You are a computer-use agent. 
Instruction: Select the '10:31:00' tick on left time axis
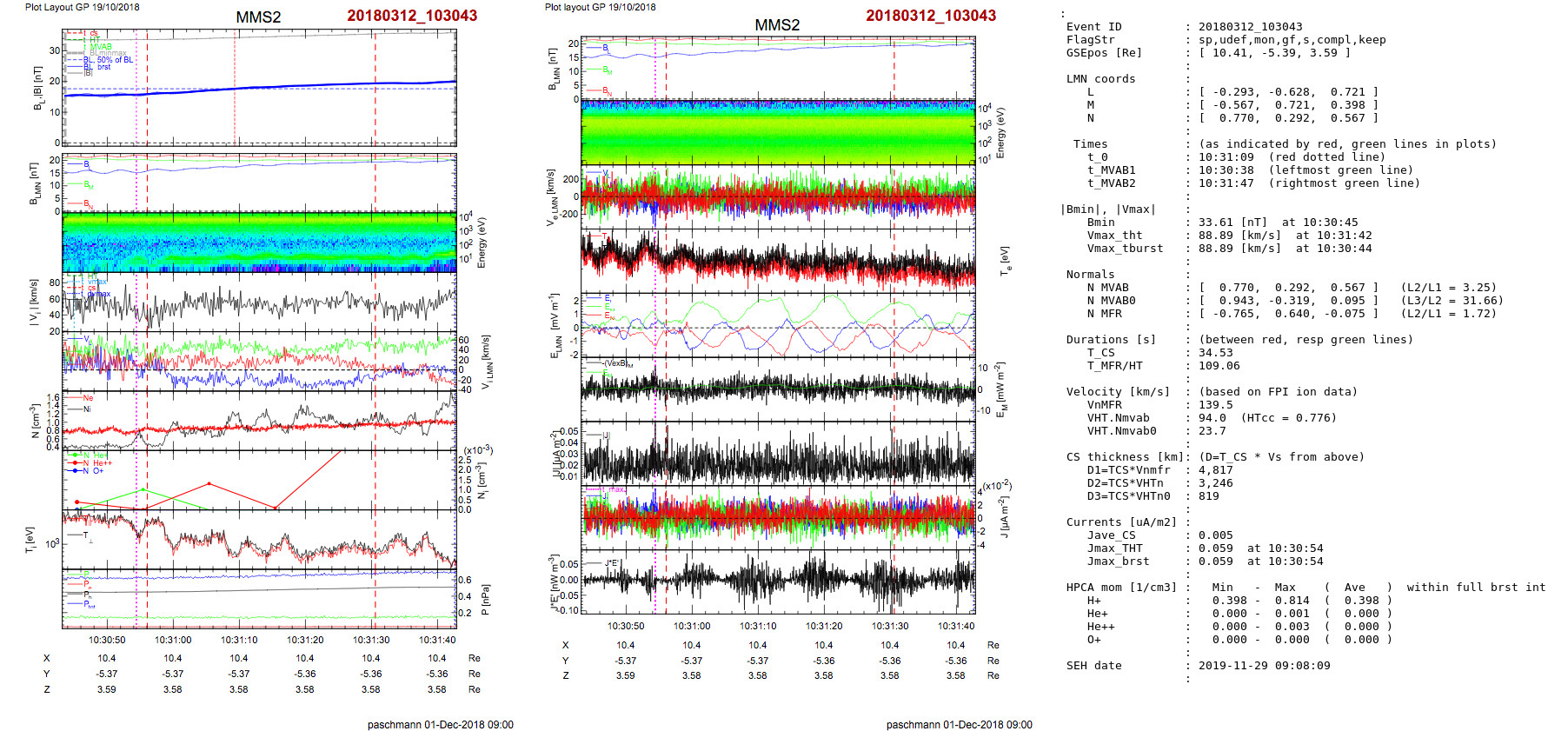173,641
